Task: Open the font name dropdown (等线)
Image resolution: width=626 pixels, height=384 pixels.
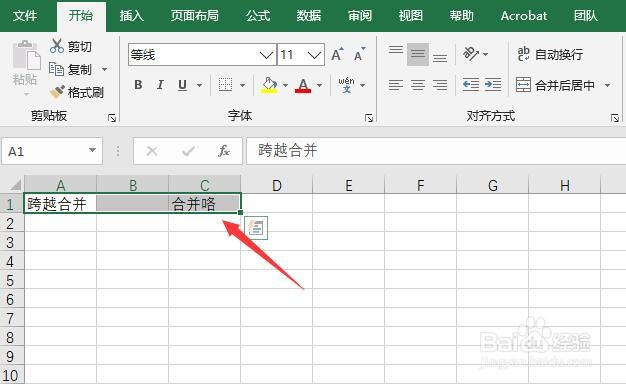Action: (266, 55)
